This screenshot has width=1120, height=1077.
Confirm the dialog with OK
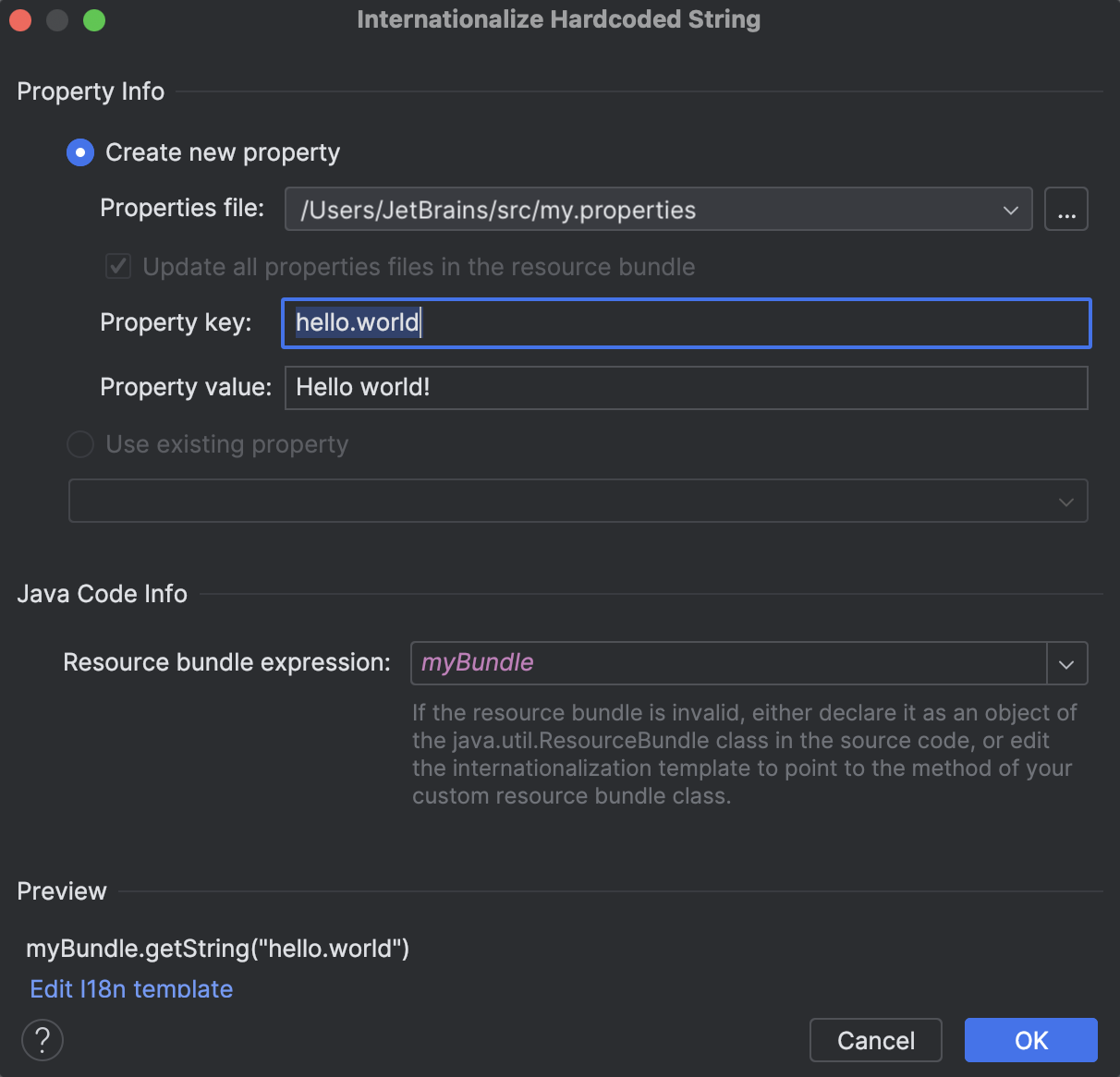(1030, 1040)
